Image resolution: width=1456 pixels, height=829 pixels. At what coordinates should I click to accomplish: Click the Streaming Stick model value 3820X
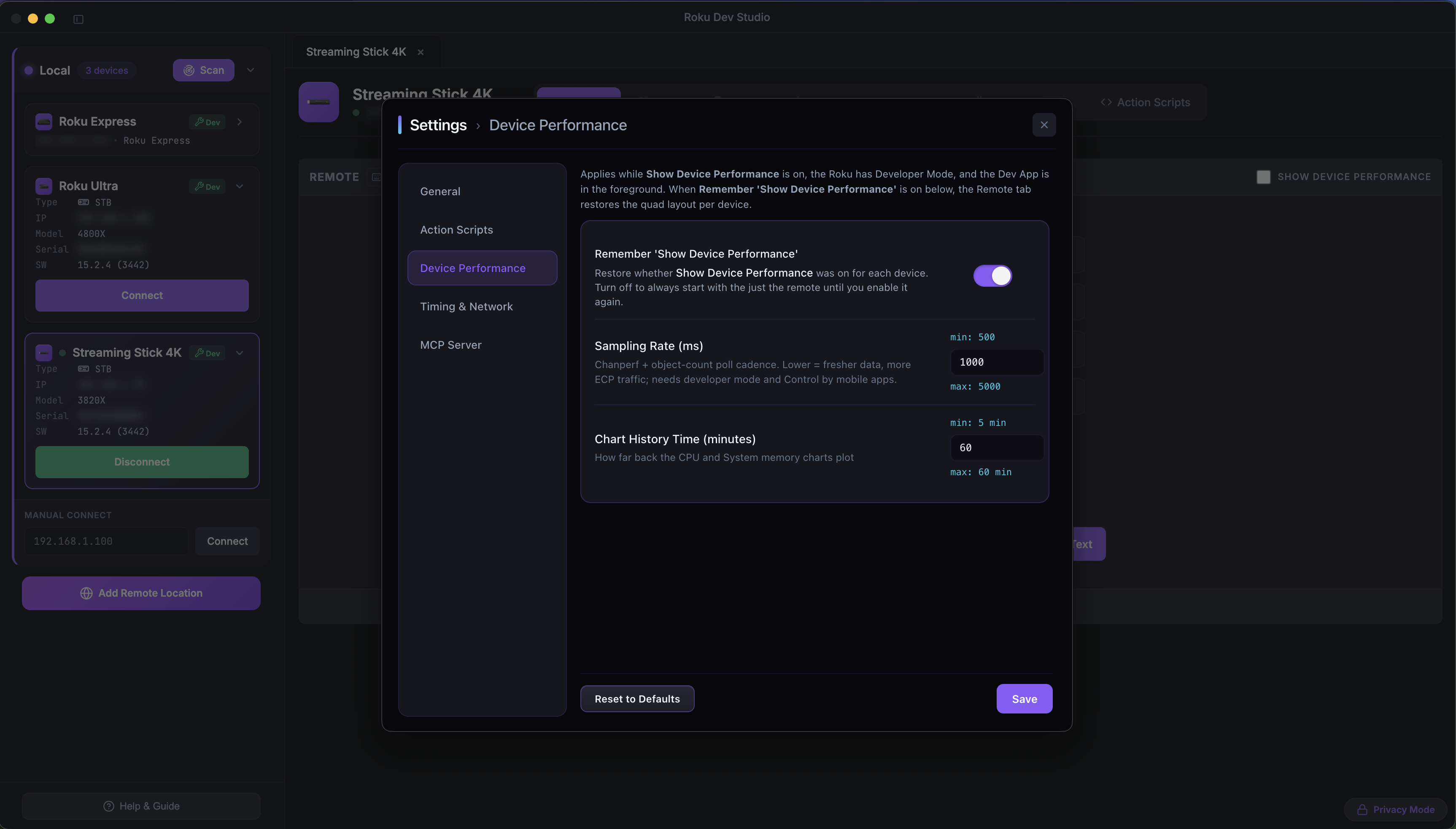91,400
